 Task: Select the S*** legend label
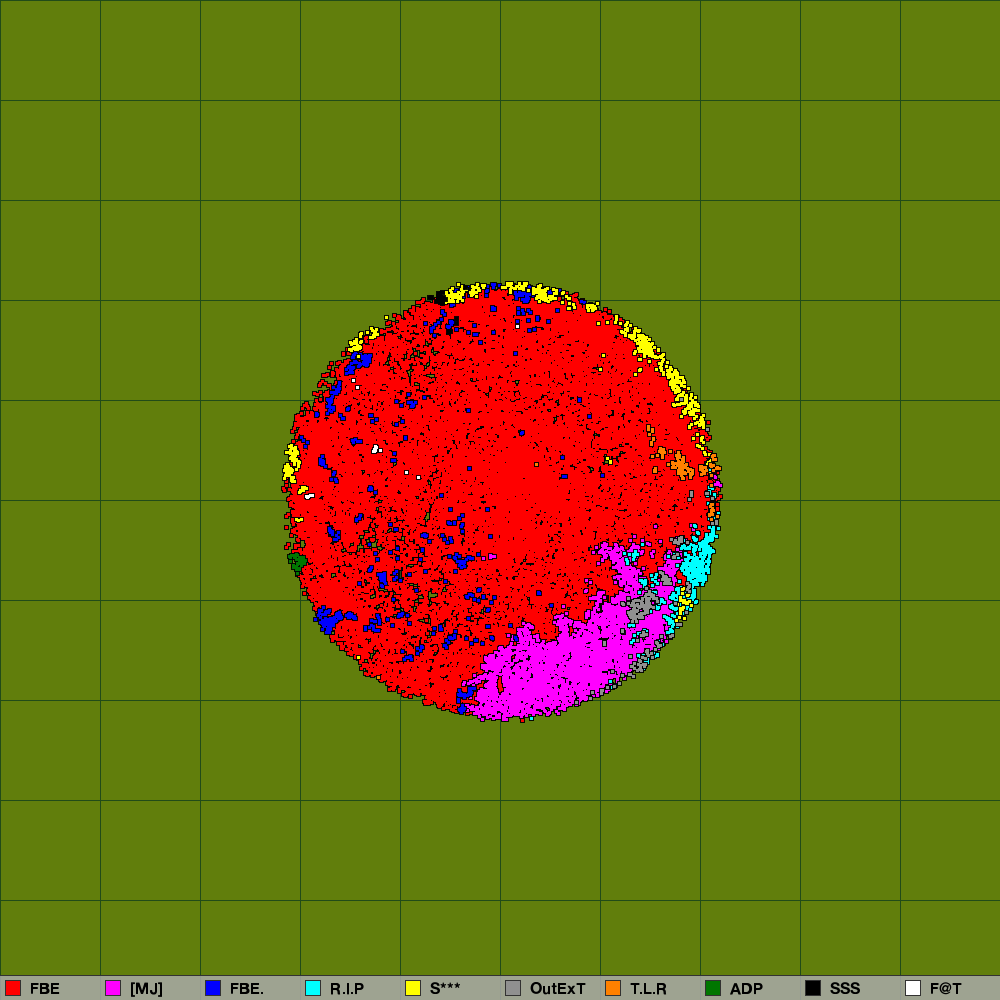(x=445, y=989)
